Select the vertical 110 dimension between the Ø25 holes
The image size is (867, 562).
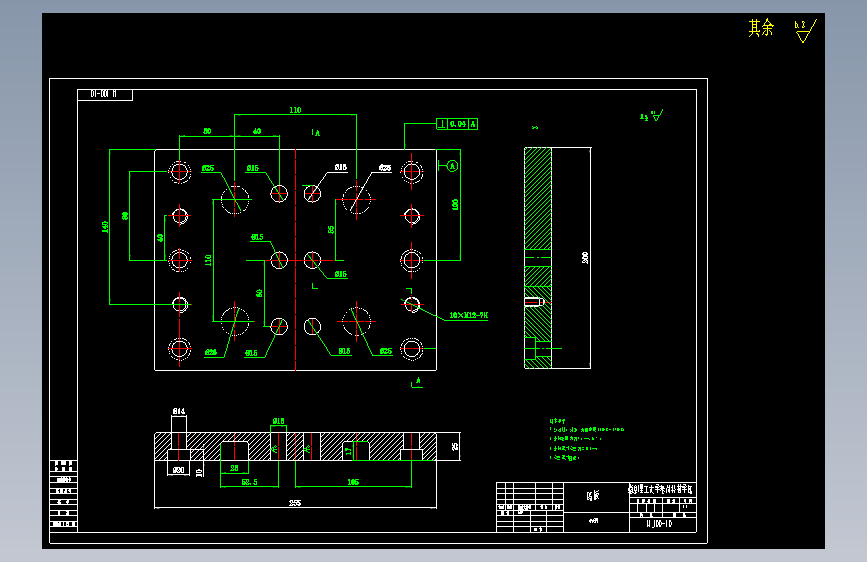click(208, 260)
